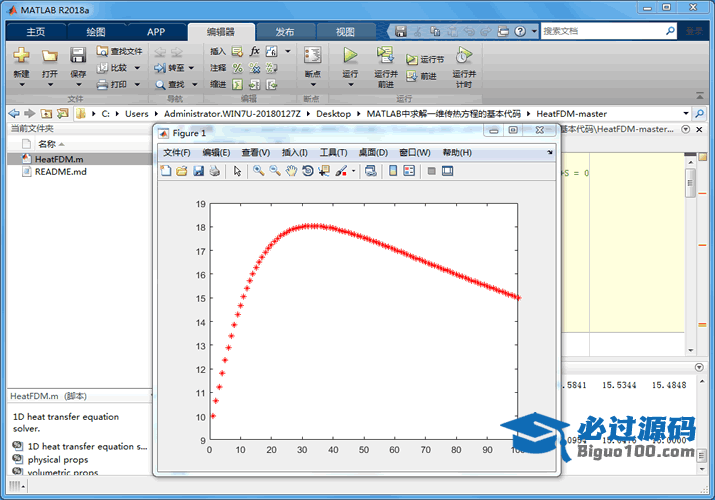This screenshot has height=500, width=715.
Task: Click the Find (查找) magnifier button
Action: [x=170, y=84]
